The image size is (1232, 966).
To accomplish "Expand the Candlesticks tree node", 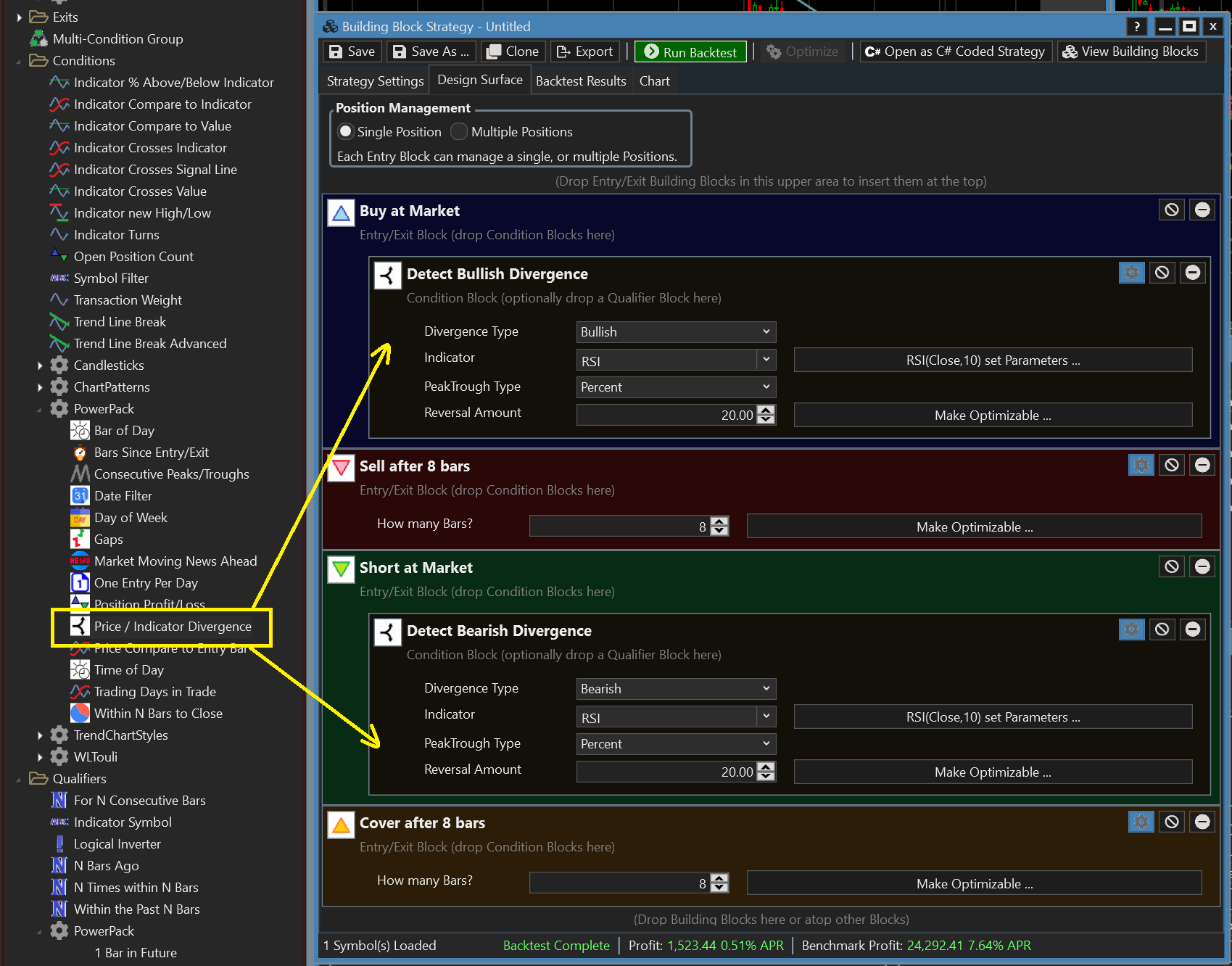I will pos(41,366).
